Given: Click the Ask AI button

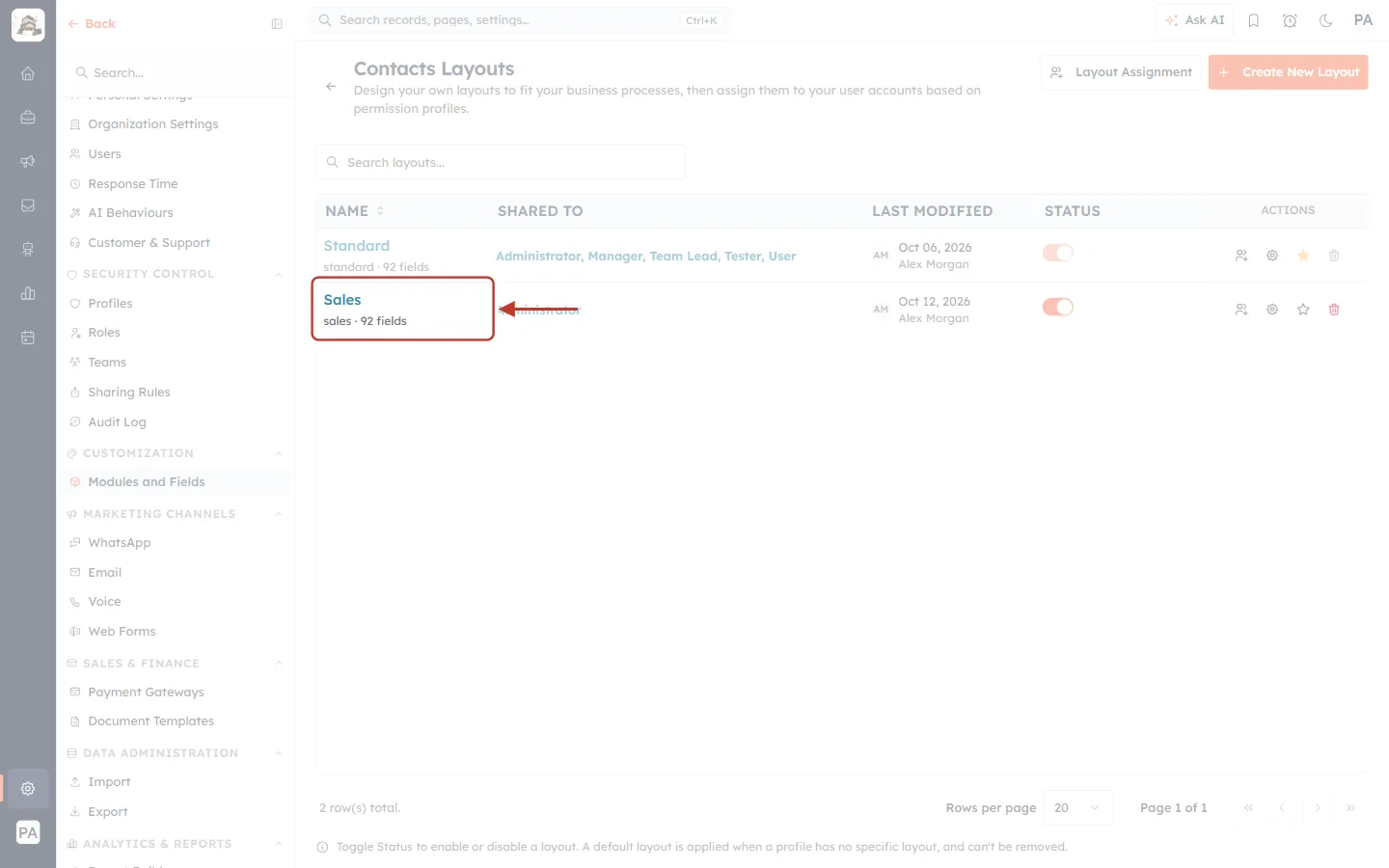Looking at the screenshot, I should point(1194,20).
